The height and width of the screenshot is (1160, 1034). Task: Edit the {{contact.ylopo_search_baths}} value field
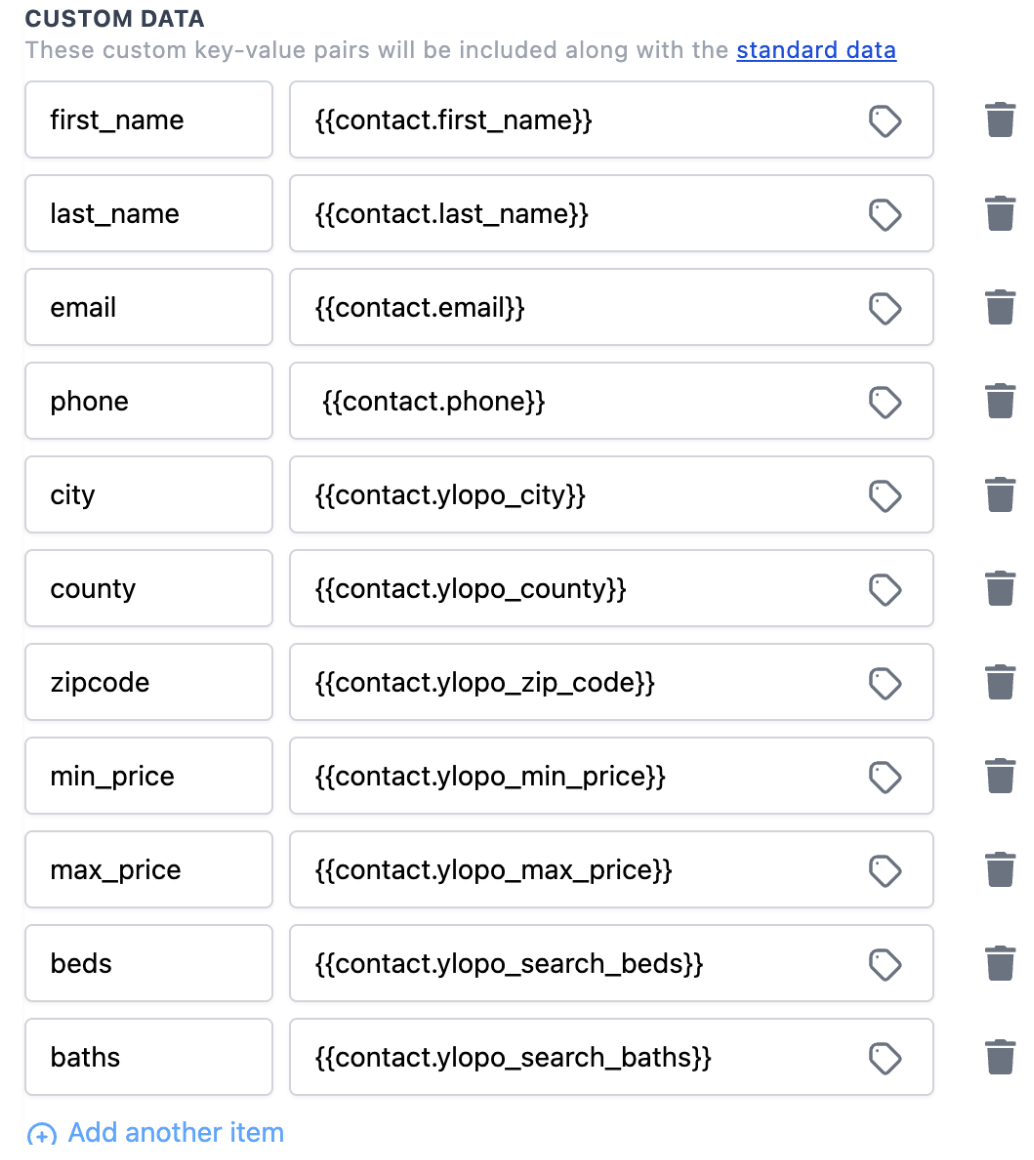[x=570, y=1057]
